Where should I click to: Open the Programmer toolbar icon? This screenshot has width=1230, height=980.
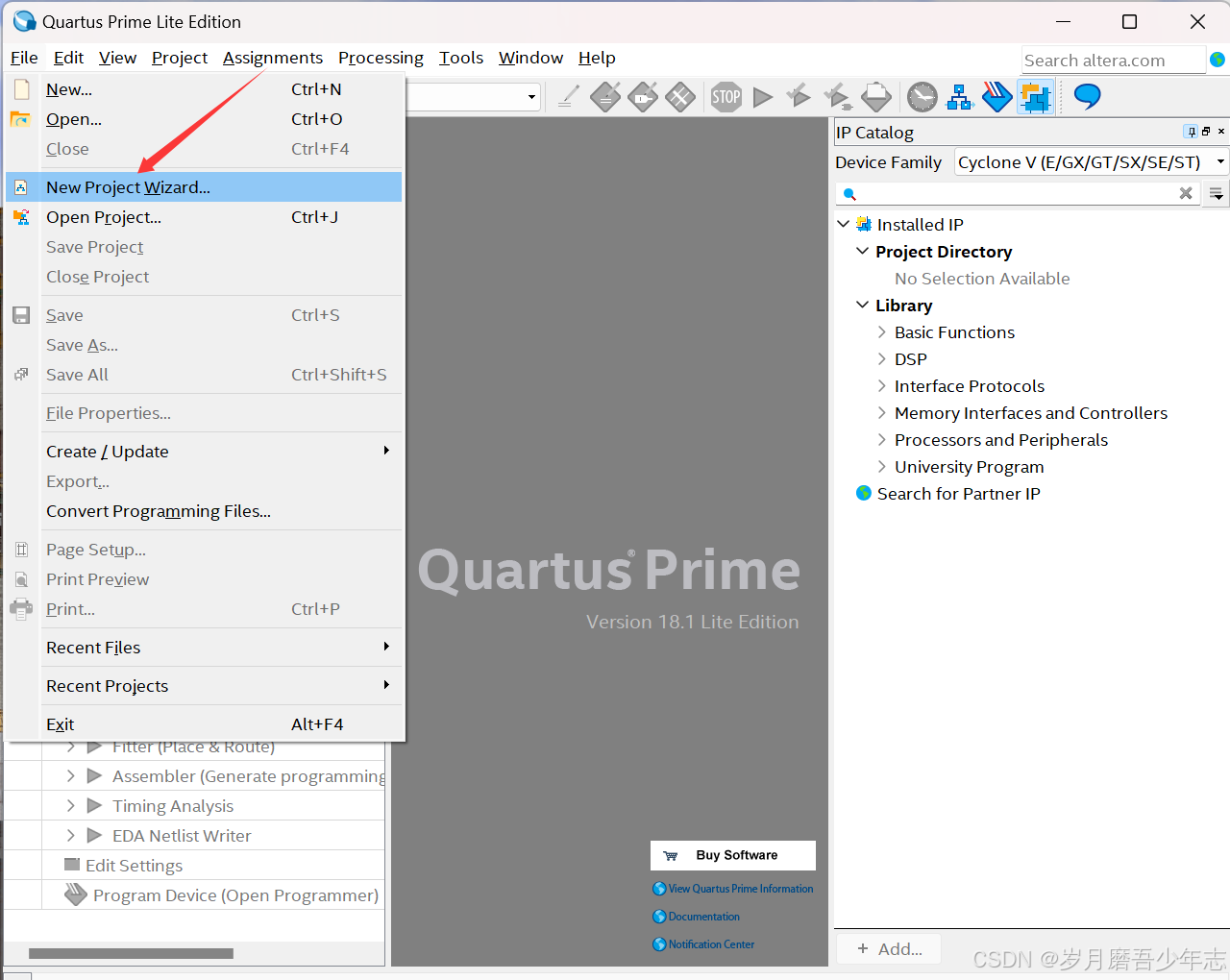997,97
